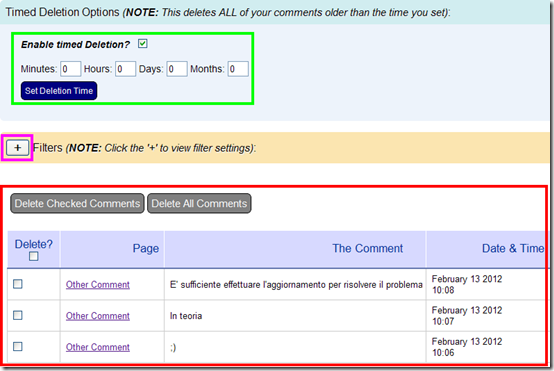Uncheck the Enable timed Deletion checkbox
The image size is (554, 371).
pos(143,44)
